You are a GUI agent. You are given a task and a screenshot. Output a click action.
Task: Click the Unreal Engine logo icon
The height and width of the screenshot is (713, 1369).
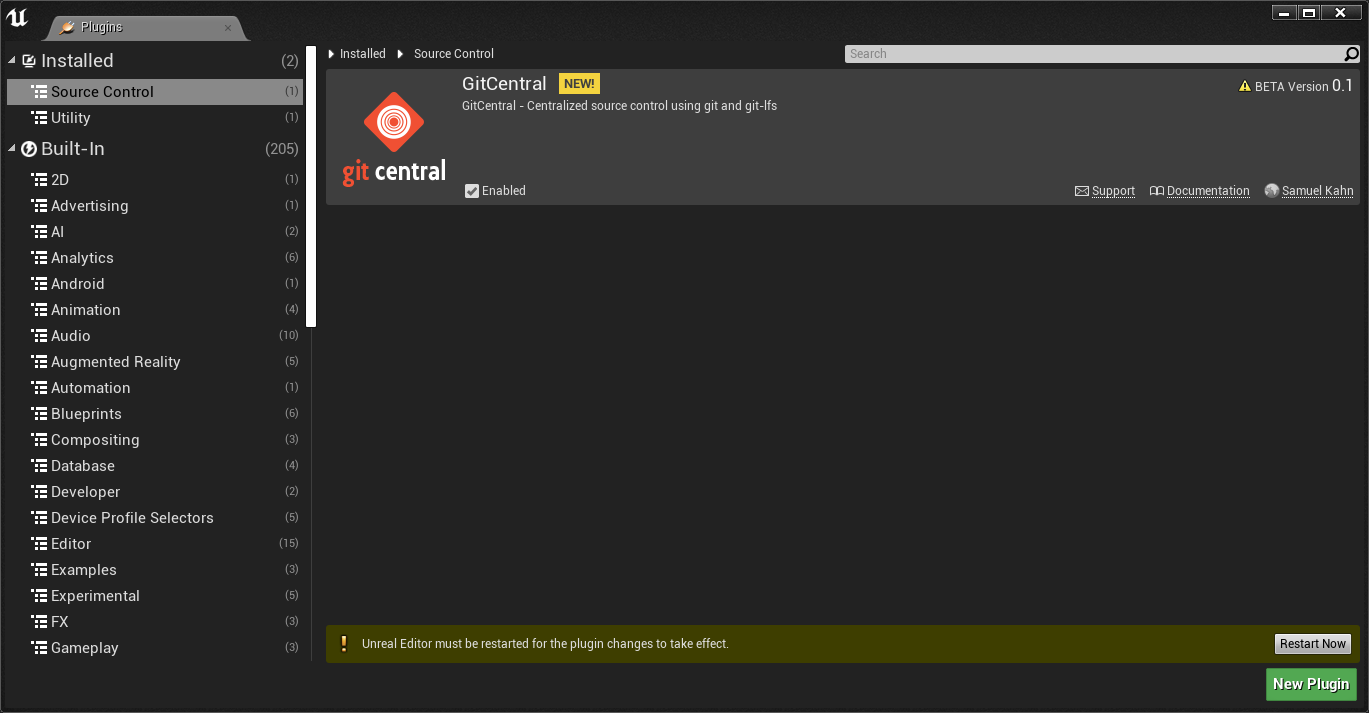tap(18, 18)
